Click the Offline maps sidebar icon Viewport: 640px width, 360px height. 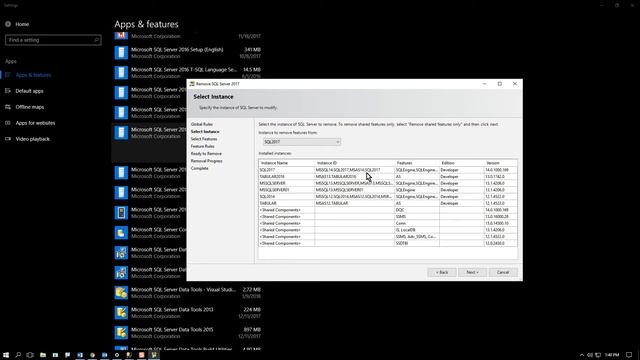(x=8, y=107)
